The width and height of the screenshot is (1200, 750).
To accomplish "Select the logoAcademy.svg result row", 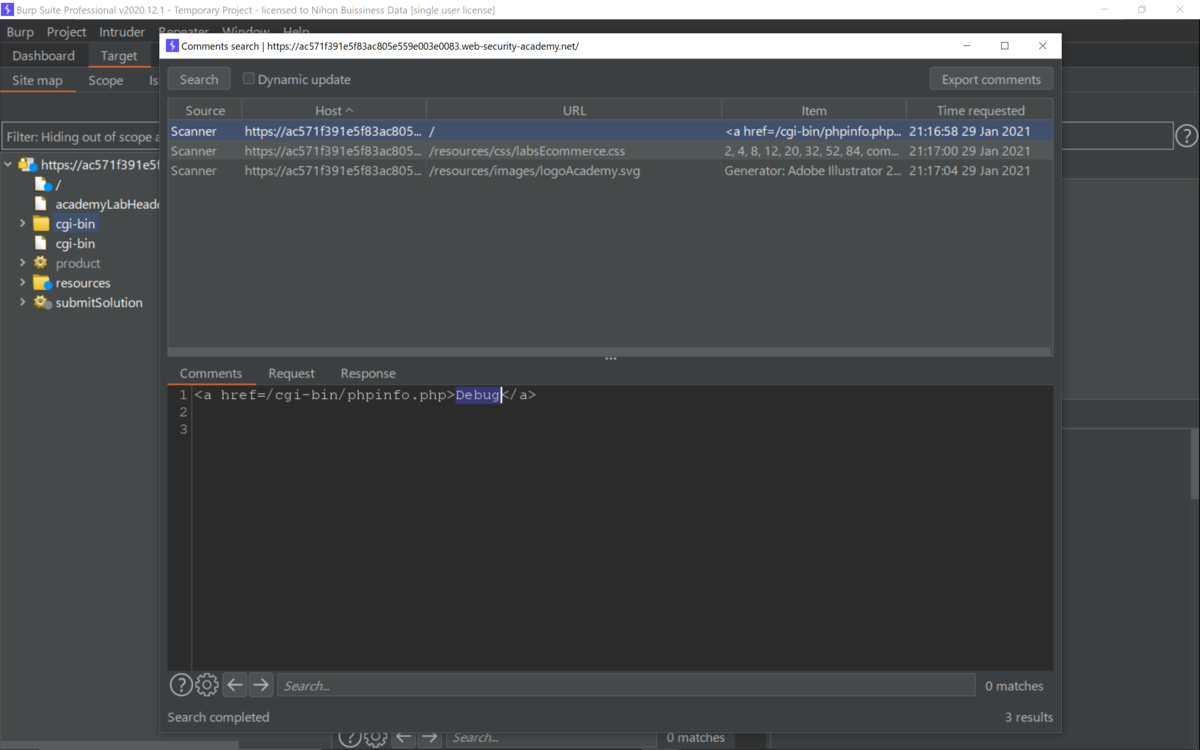I will (x=610, y=171).
